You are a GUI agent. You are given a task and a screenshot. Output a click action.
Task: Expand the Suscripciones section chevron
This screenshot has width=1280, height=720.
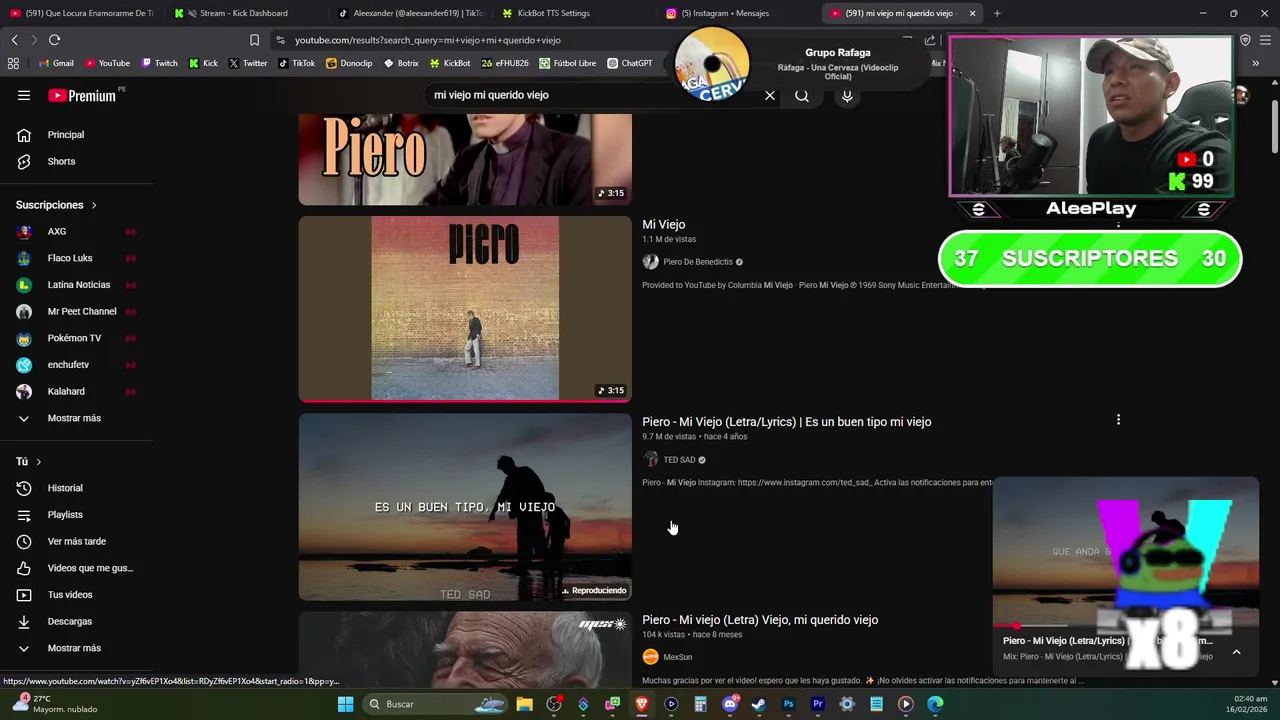pos(94,205)
